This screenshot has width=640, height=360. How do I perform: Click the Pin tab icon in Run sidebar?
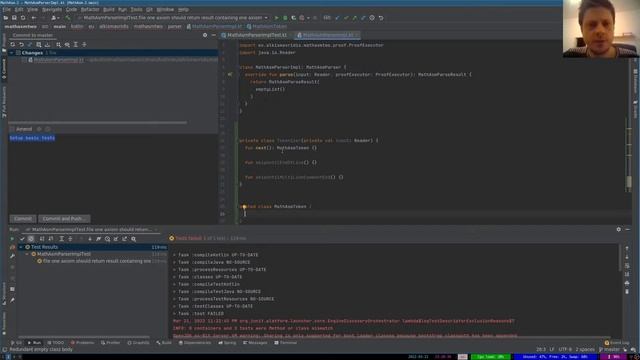[12, 300]
